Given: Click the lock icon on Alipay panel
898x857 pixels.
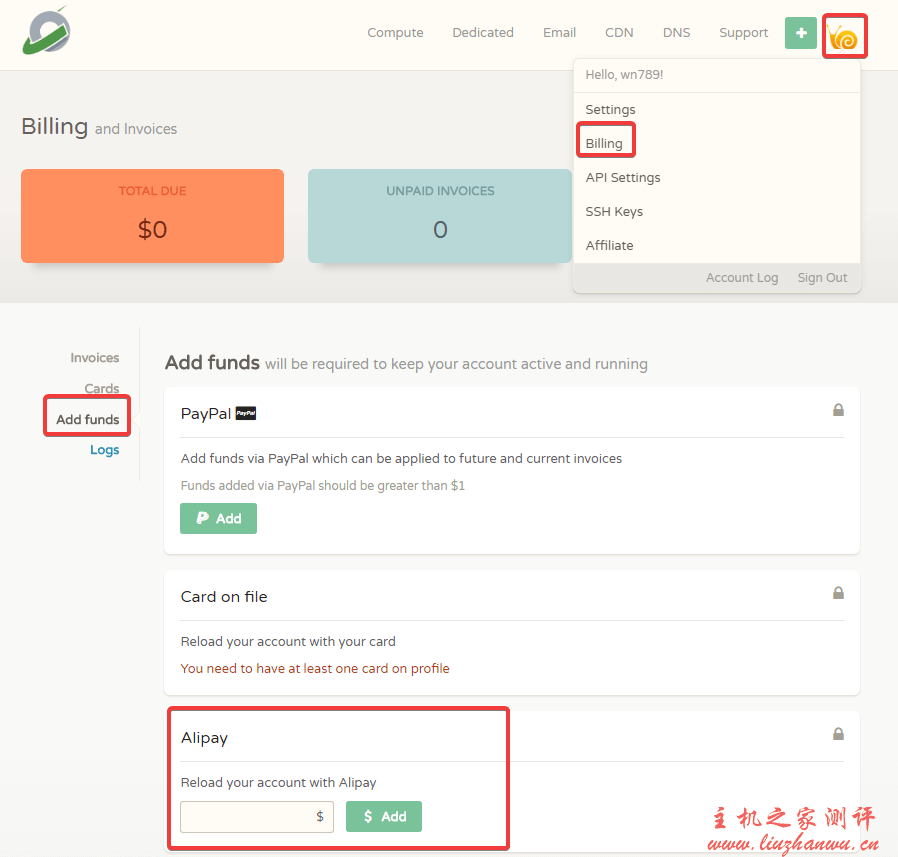Looking at the screenshot, I should pyautogui.click(x=838, y=734).
